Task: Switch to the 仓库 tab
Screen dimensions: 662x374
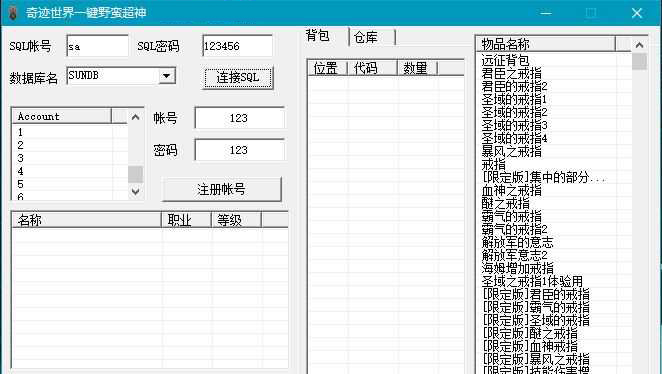Action: (x=372, y=37)
